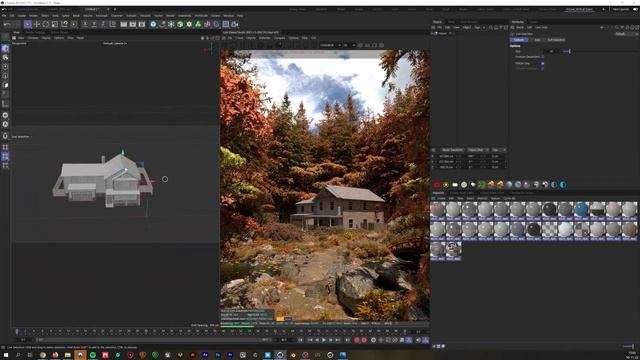Click the Key Selection circle icon in timeline
This screenshot has width=640, height=360.
coord(373,340)
